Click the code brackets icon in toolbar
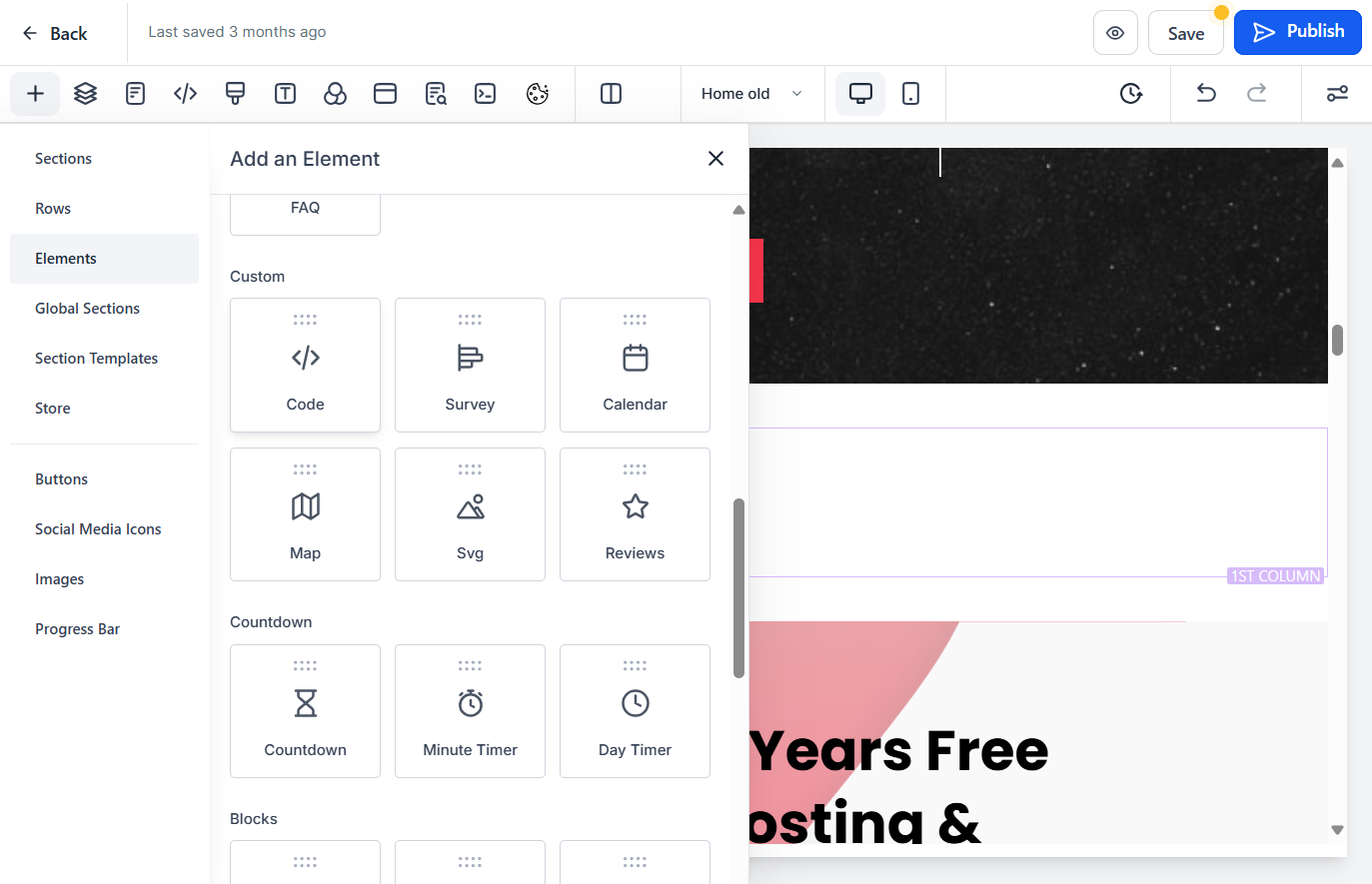 [186, 94]
